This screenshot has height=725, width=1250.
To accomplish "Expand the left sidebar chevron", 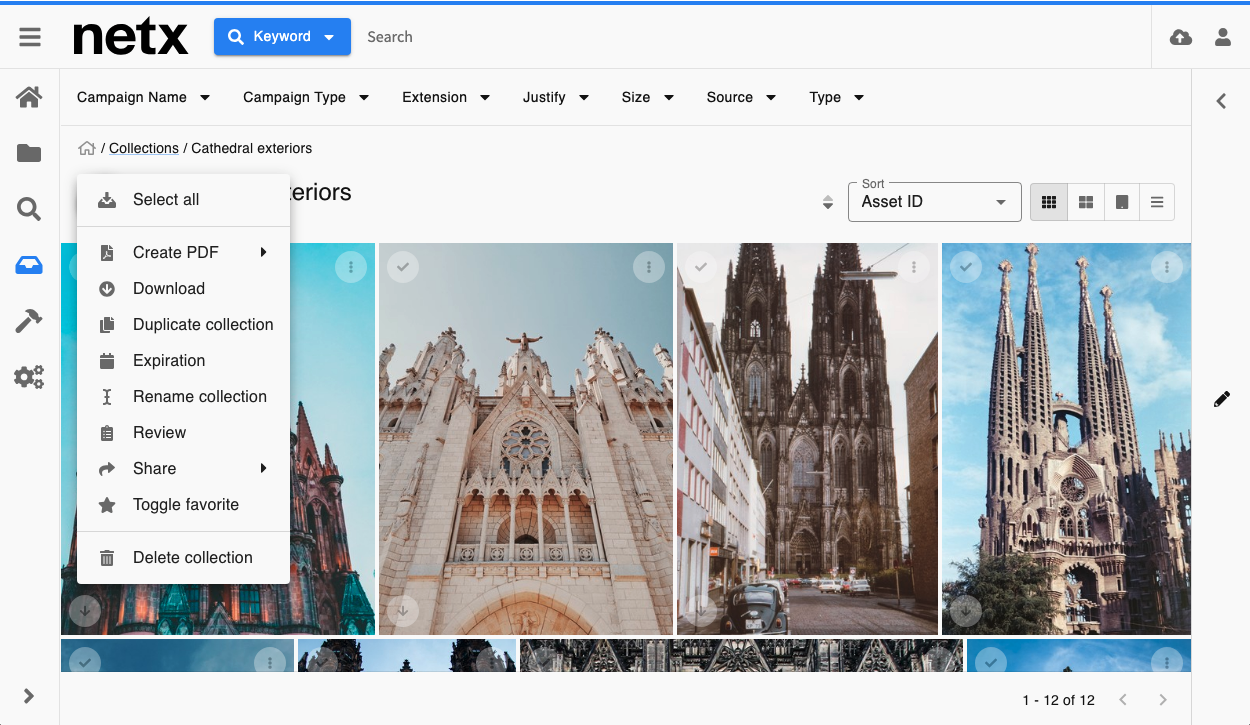I will tap(29, 696).
